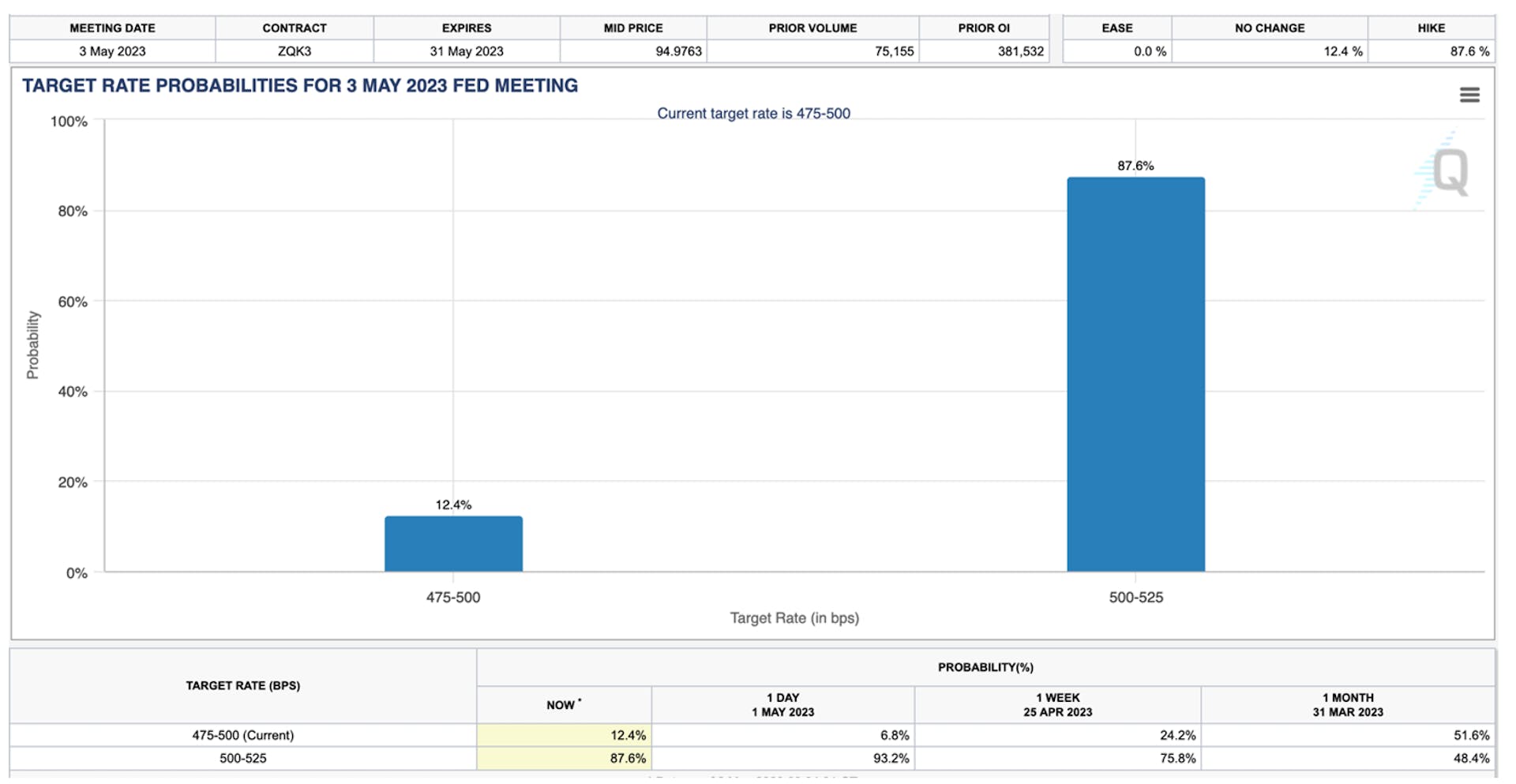The width and height of the screenshot is (1516, 784).
Task: Click the MEETING DATE column header
Action: click(x=112, y=28)
